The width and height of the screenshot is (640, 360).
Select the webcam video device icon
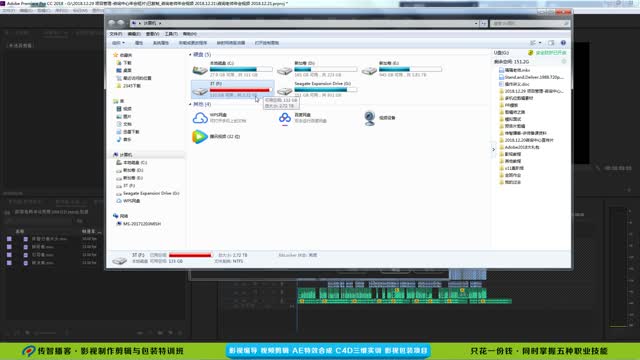[370, 118]
